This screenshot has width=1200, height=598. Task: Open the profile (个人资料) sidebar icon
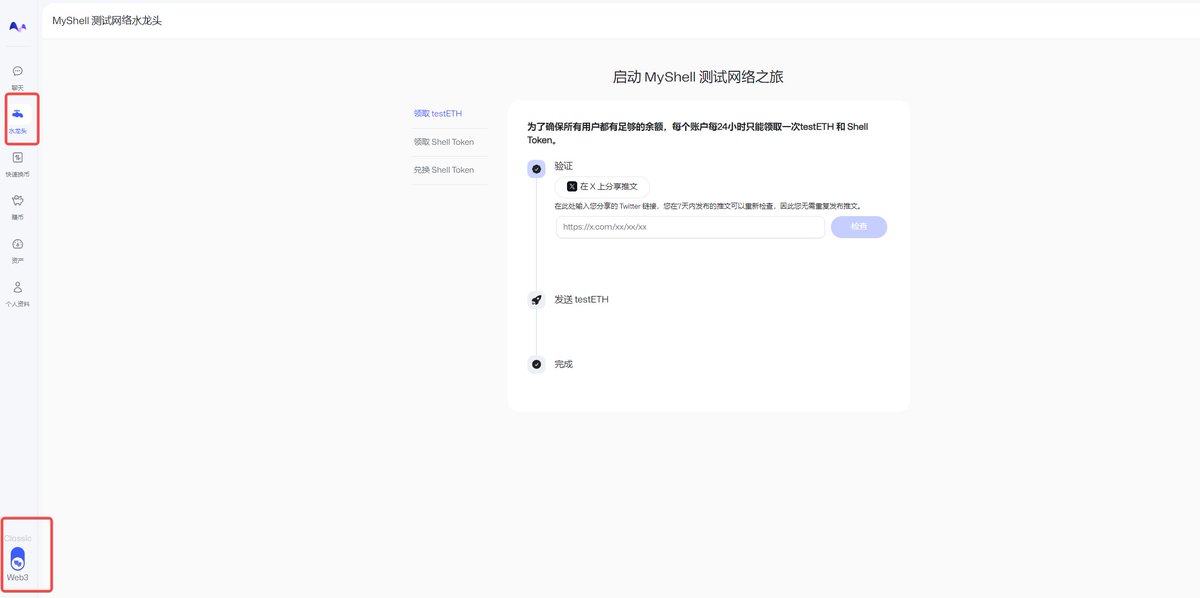pyautogui.click(x=18, y=287)
